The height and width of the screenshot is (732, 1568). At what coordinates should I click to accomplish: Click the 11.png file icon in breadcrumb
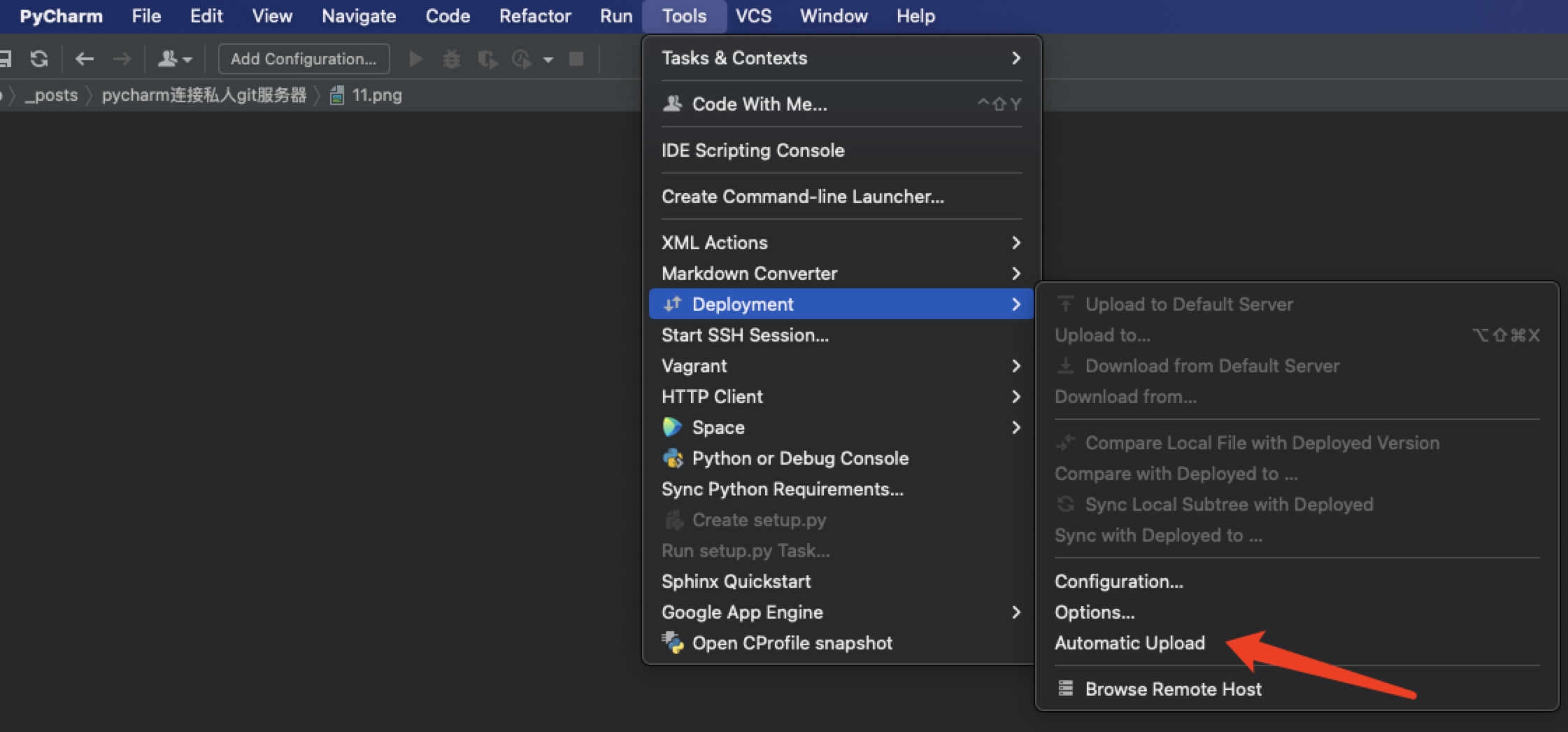(336, 95)
